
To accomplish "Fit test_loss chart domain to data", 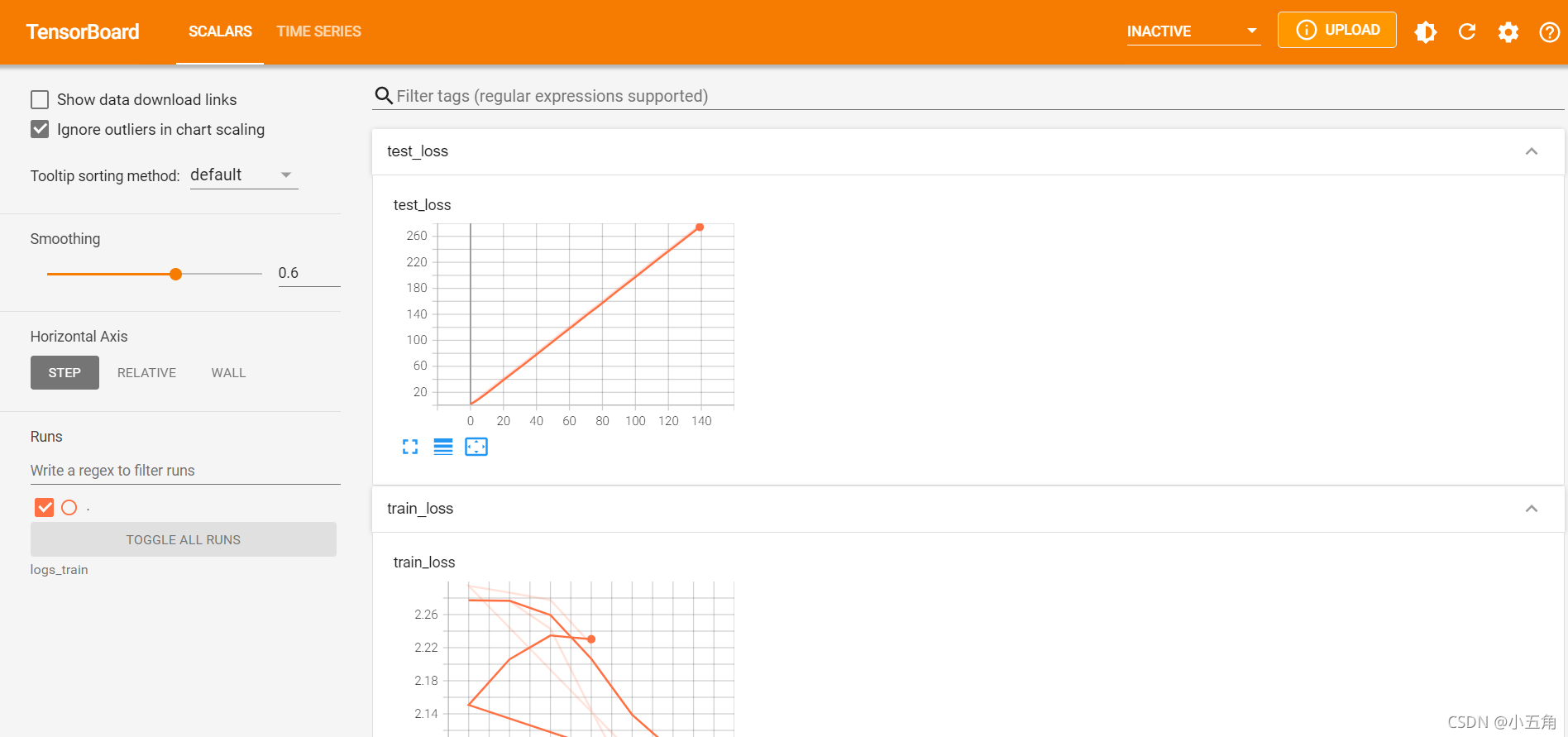I will click(x=476, y=447).
